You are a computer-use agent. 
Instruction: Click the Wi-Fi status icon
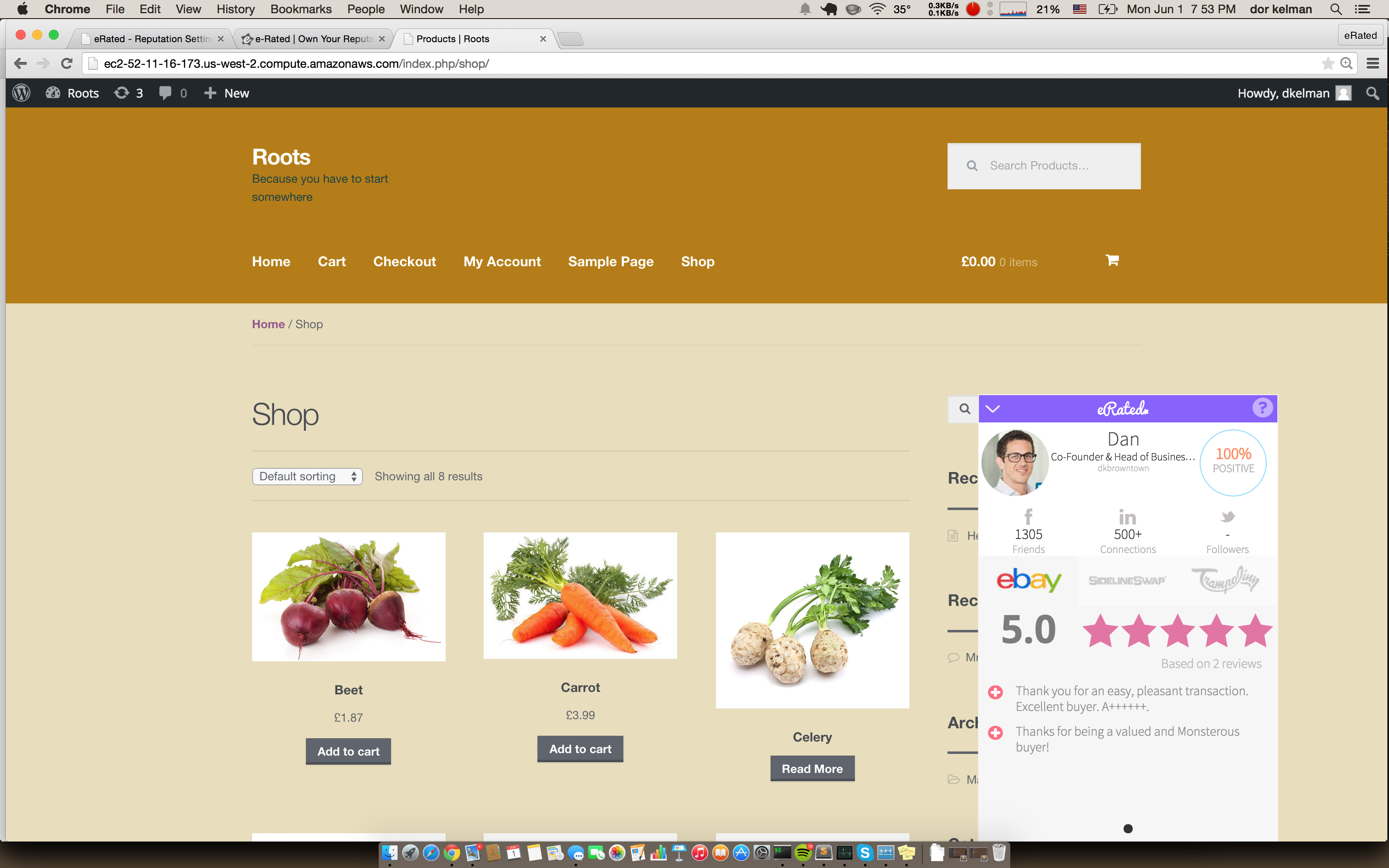pyautogui.click(x=877, y=9)
